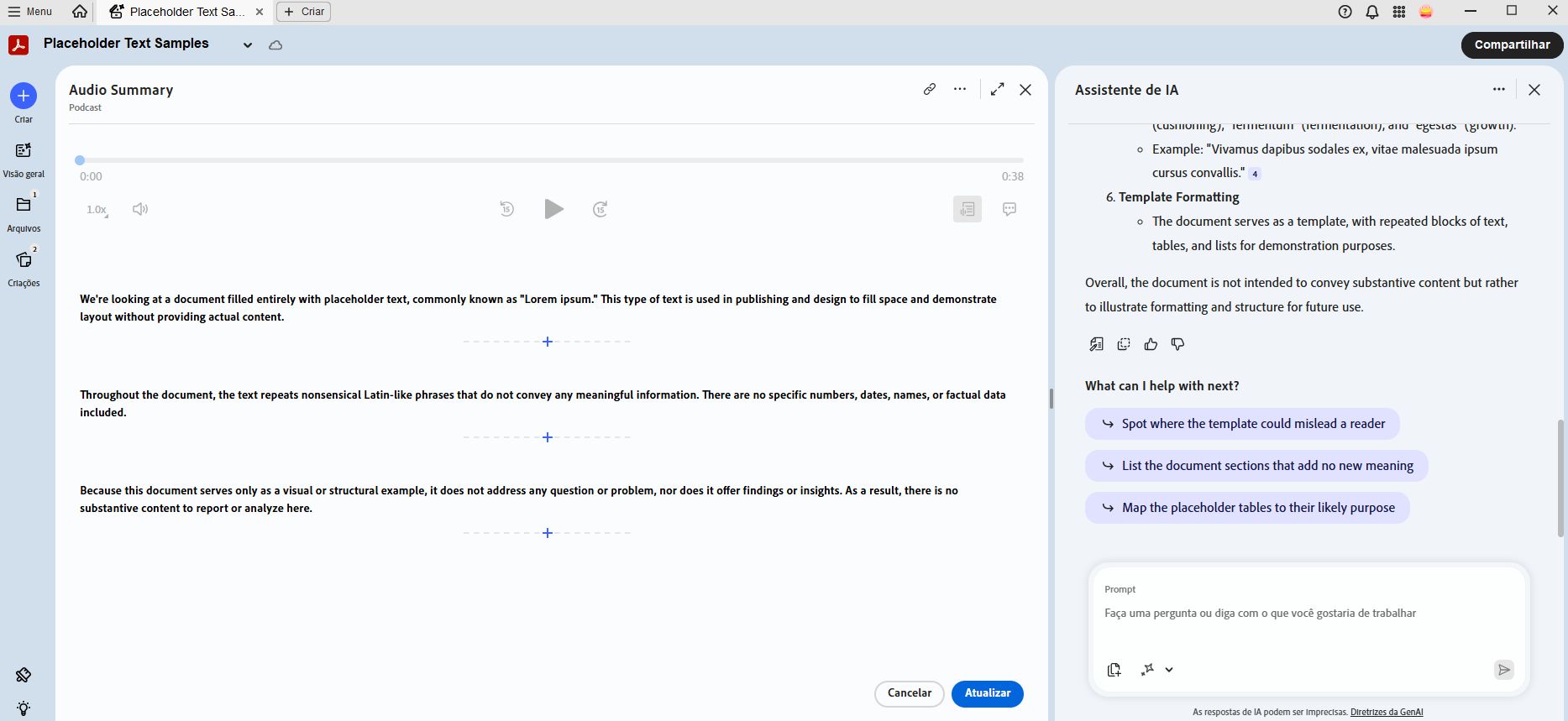Click the Cancelar button
The height and width of the screenshot is (721, 1568).
pyautogui.click(x=910, y=693)
